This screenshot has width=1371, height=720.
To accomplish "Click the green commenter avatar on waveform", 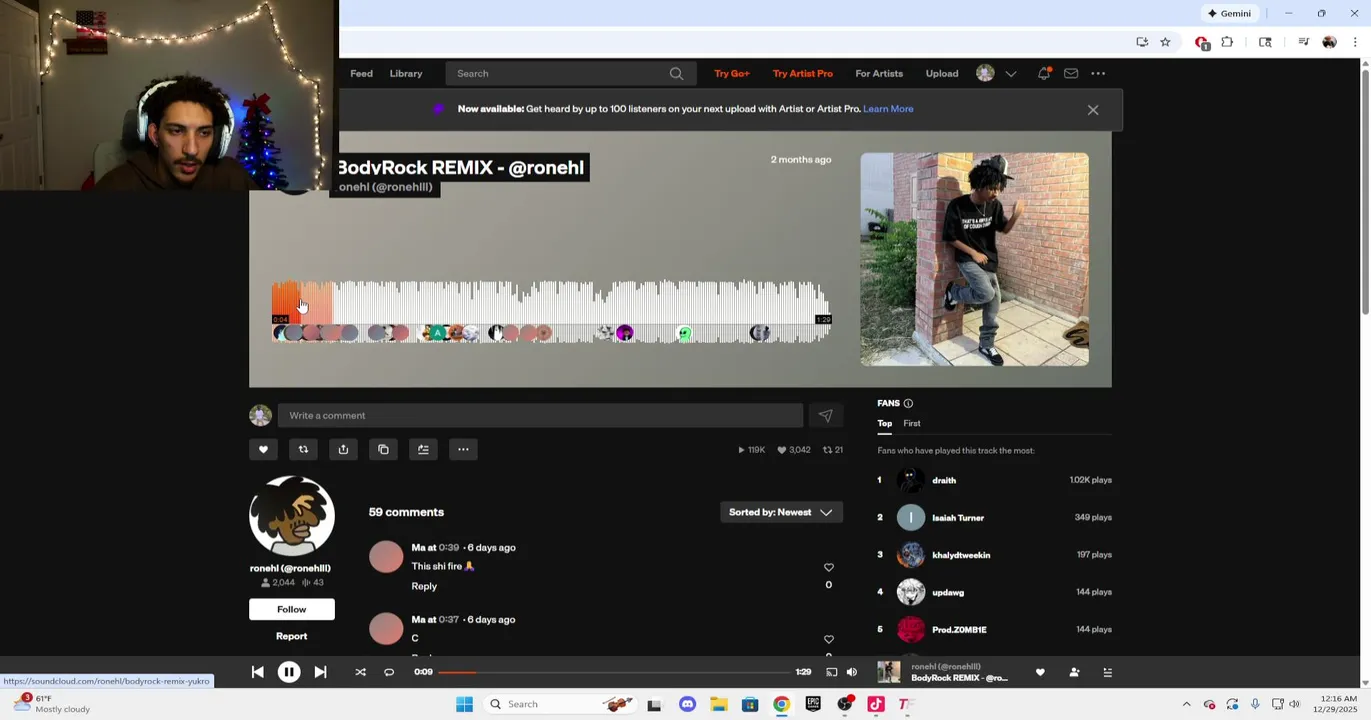I will click(684, 333).
